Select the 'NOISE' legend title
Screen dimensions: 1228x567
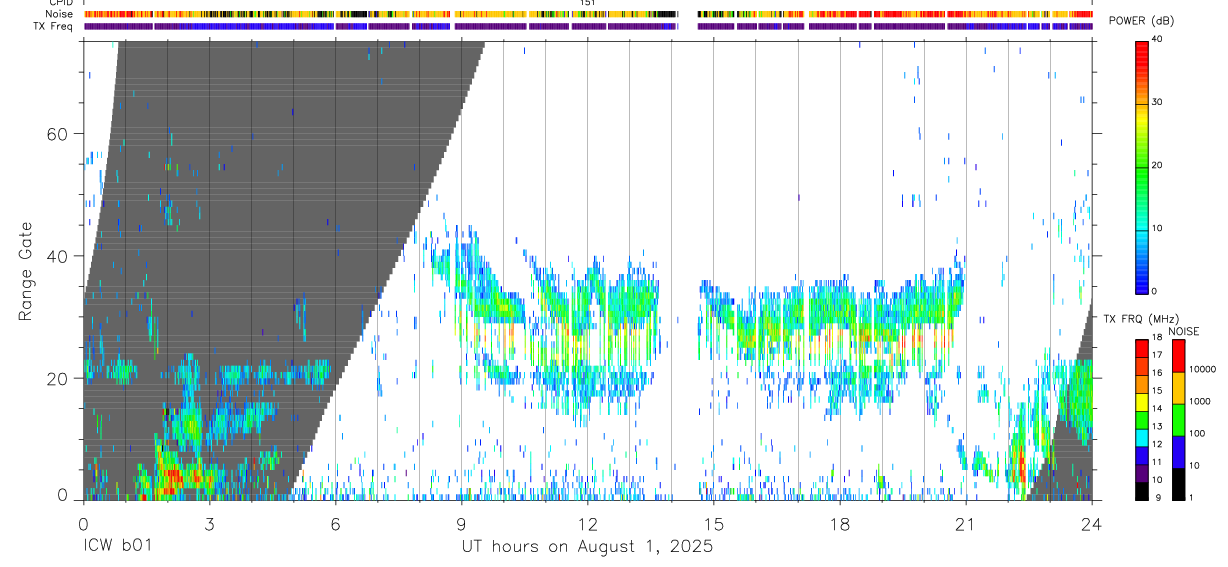(x=1183, y=331)
